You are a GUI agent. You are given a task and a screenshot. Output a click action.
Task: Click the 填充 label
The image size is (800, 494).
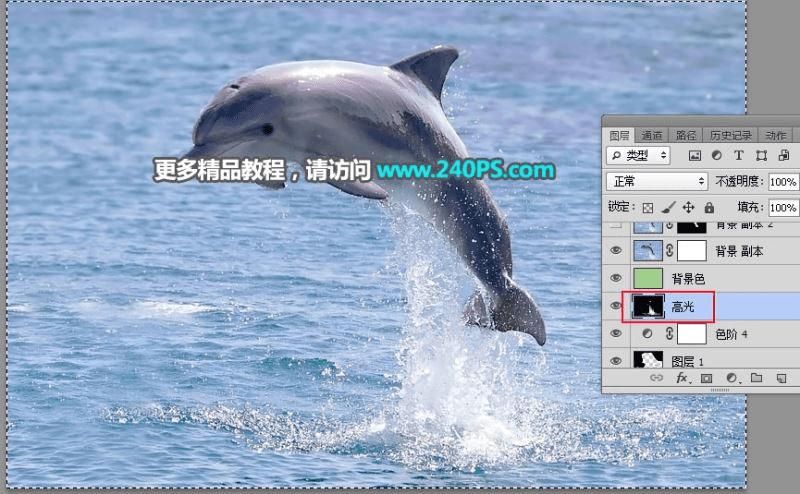[751, 207]
